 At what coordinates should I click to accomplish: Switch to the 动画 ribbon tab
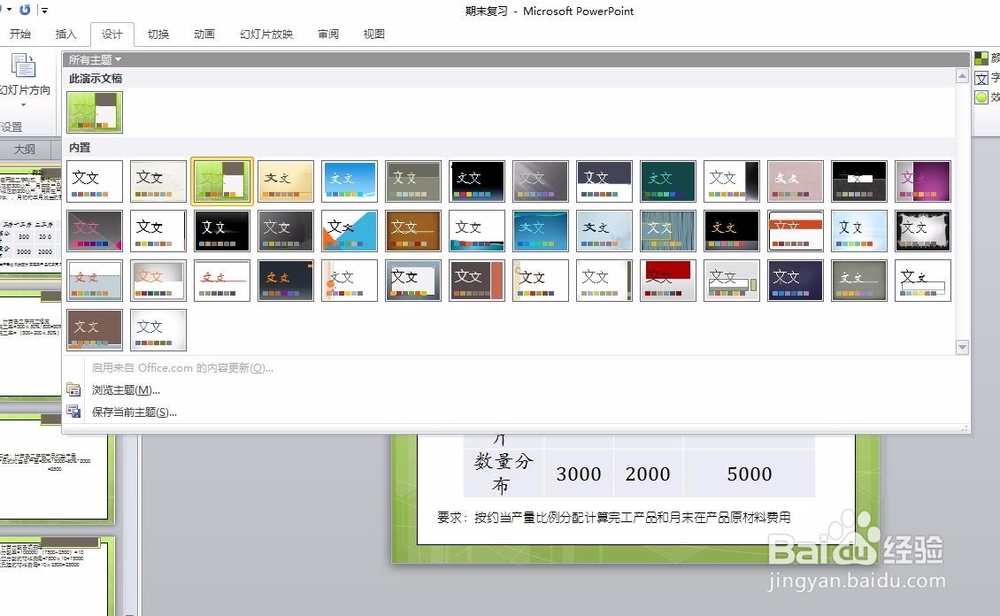[x=203, y=33]
